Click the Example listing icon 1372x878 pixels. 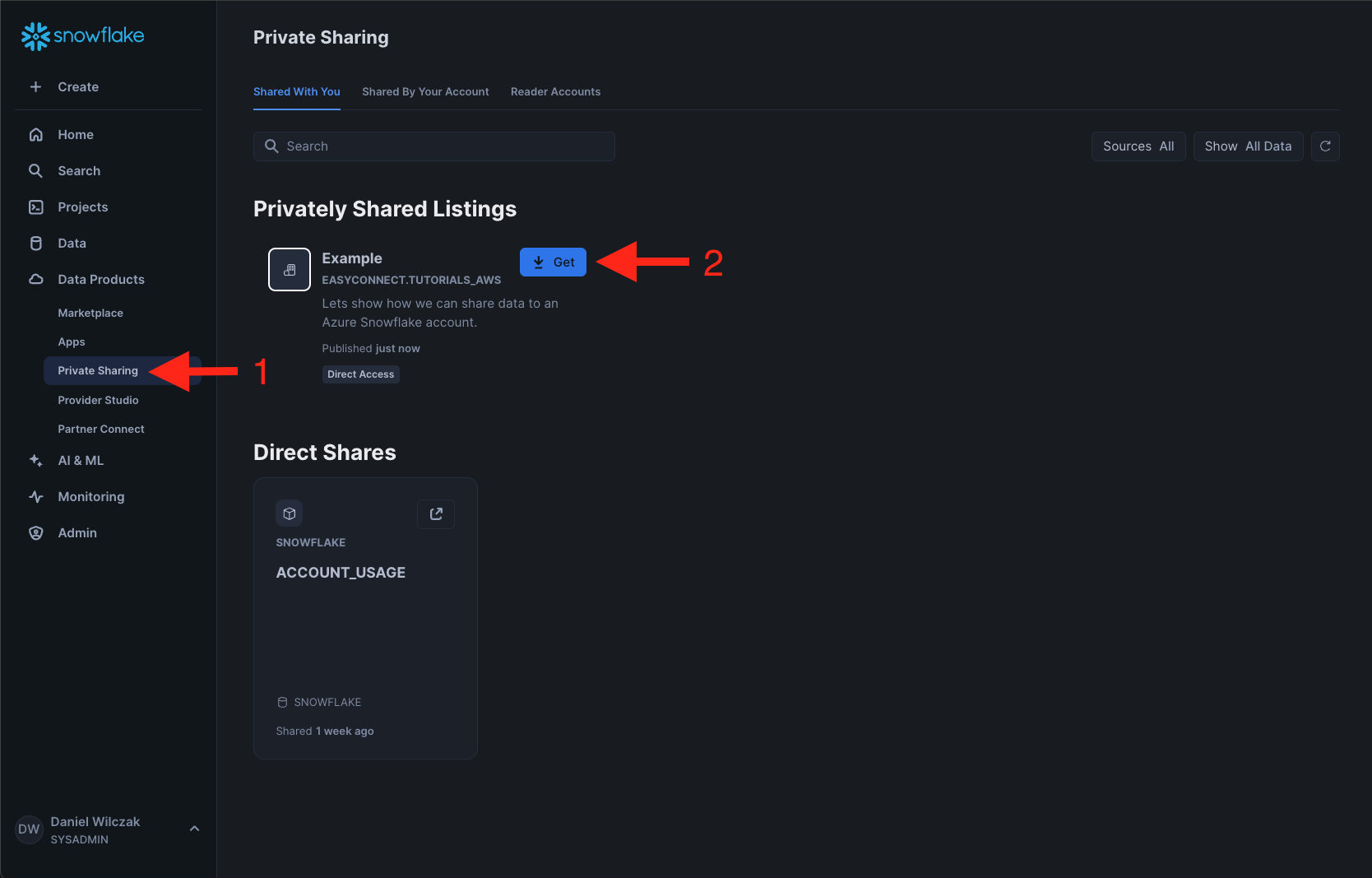click(290, 269)
